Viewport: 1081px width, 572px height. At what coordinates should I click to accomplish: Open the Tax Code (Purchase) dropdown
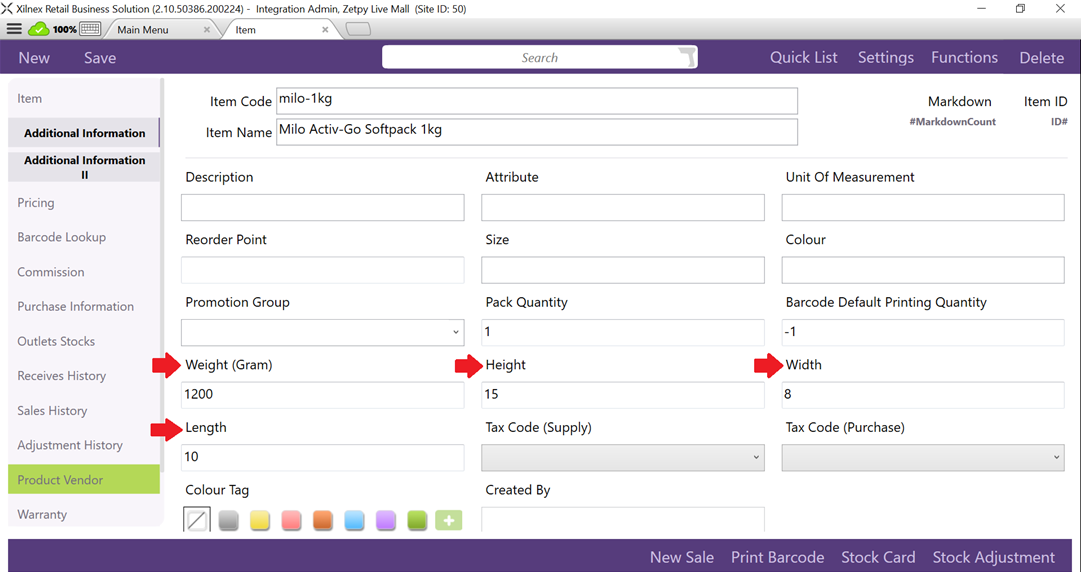[x=923, y=458]
